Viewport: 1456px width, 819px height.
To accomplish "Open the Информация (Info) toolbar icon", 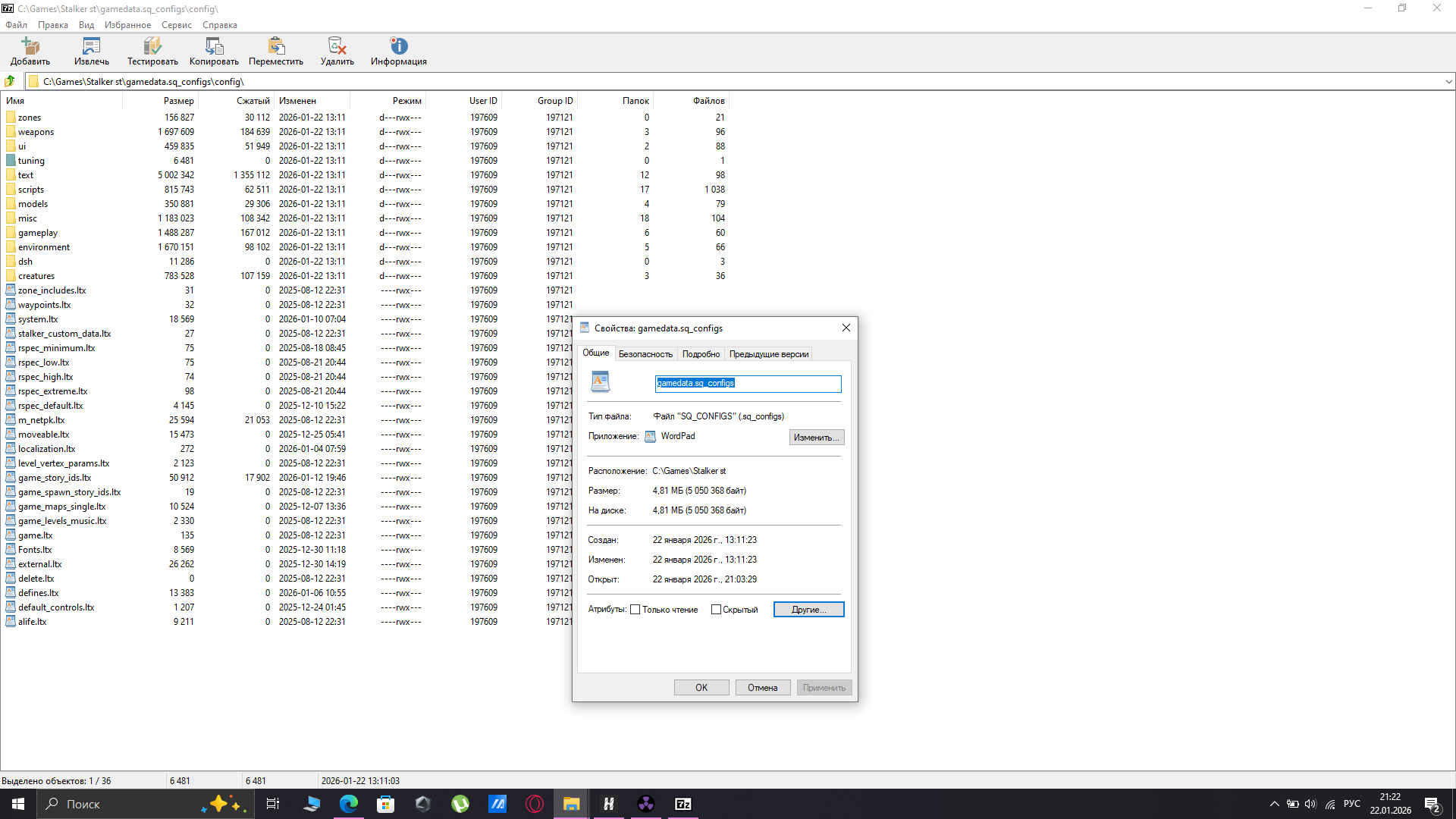I will click(x=399, y=46).
